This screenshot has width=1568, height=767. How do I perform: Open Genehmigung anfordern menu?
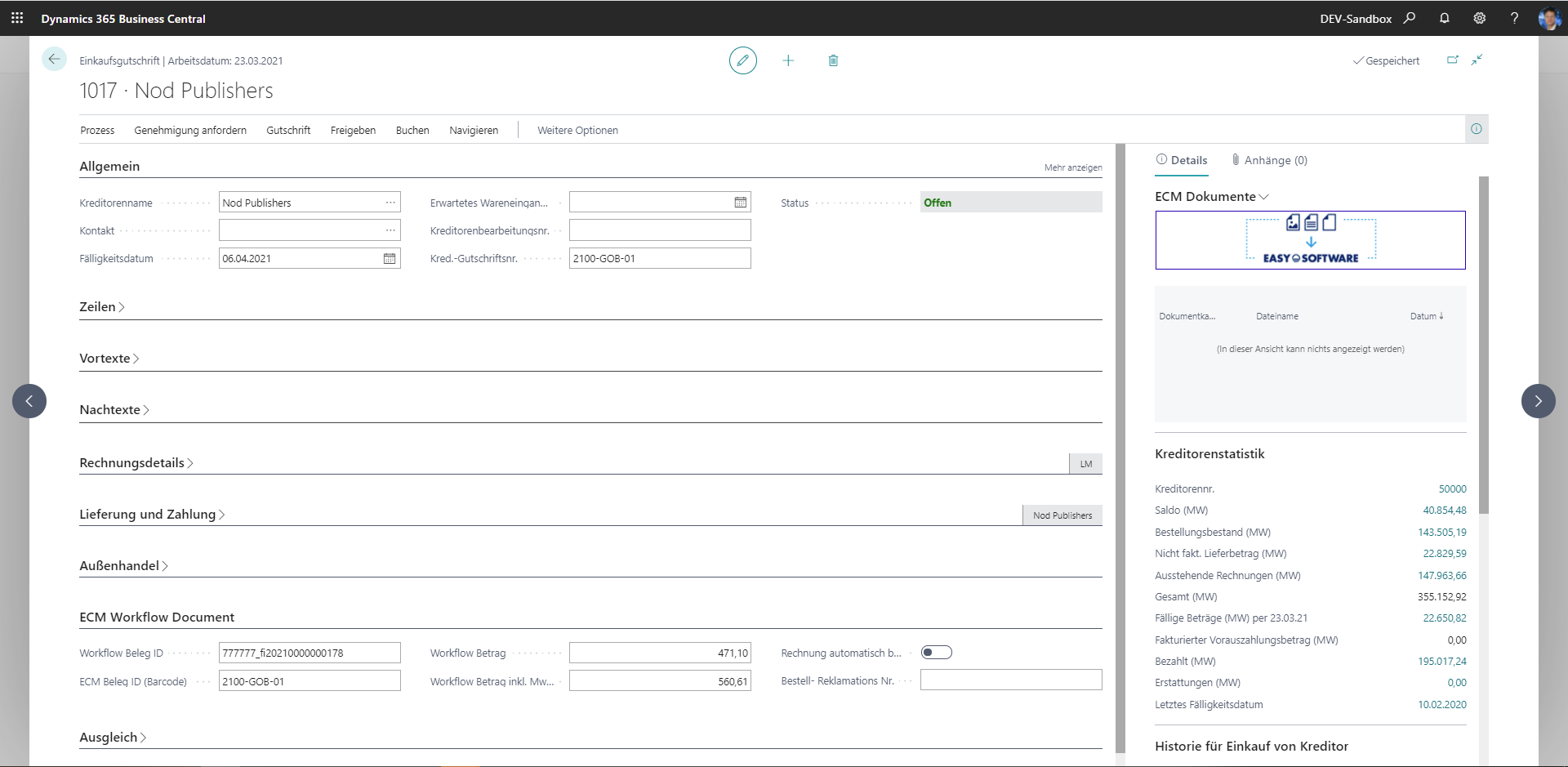pos(190,131)
